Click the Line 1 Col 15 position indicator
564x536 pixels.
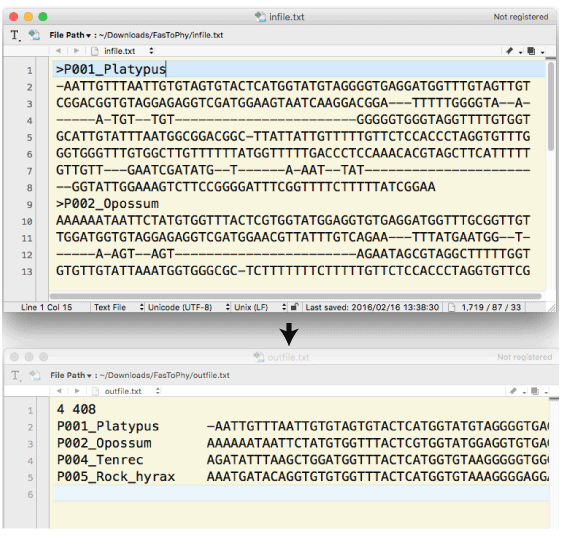pyautogui.click(x=46, y=307)
